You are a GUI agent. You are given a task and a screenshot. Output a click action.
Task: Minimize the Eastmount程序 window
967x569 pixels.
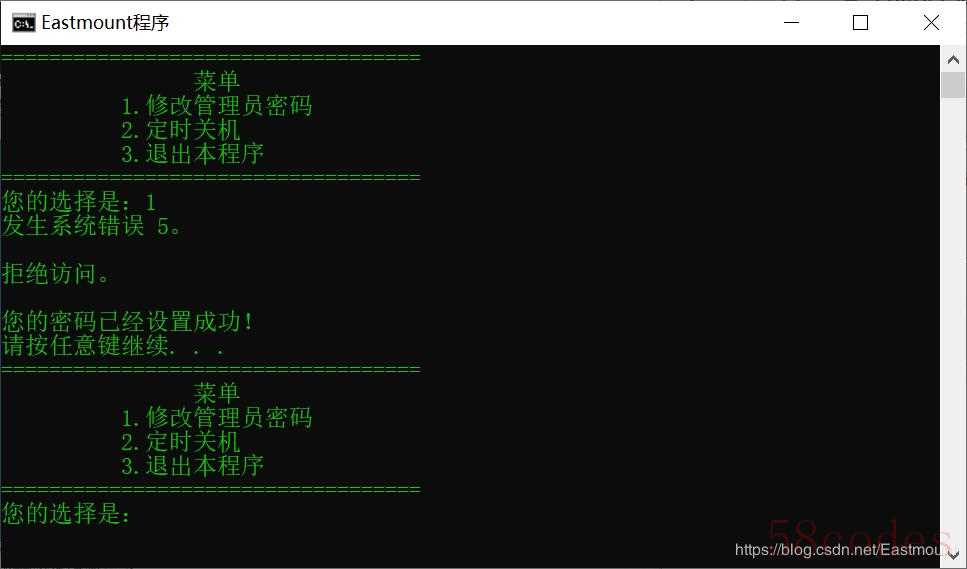(x=791, y=23)
